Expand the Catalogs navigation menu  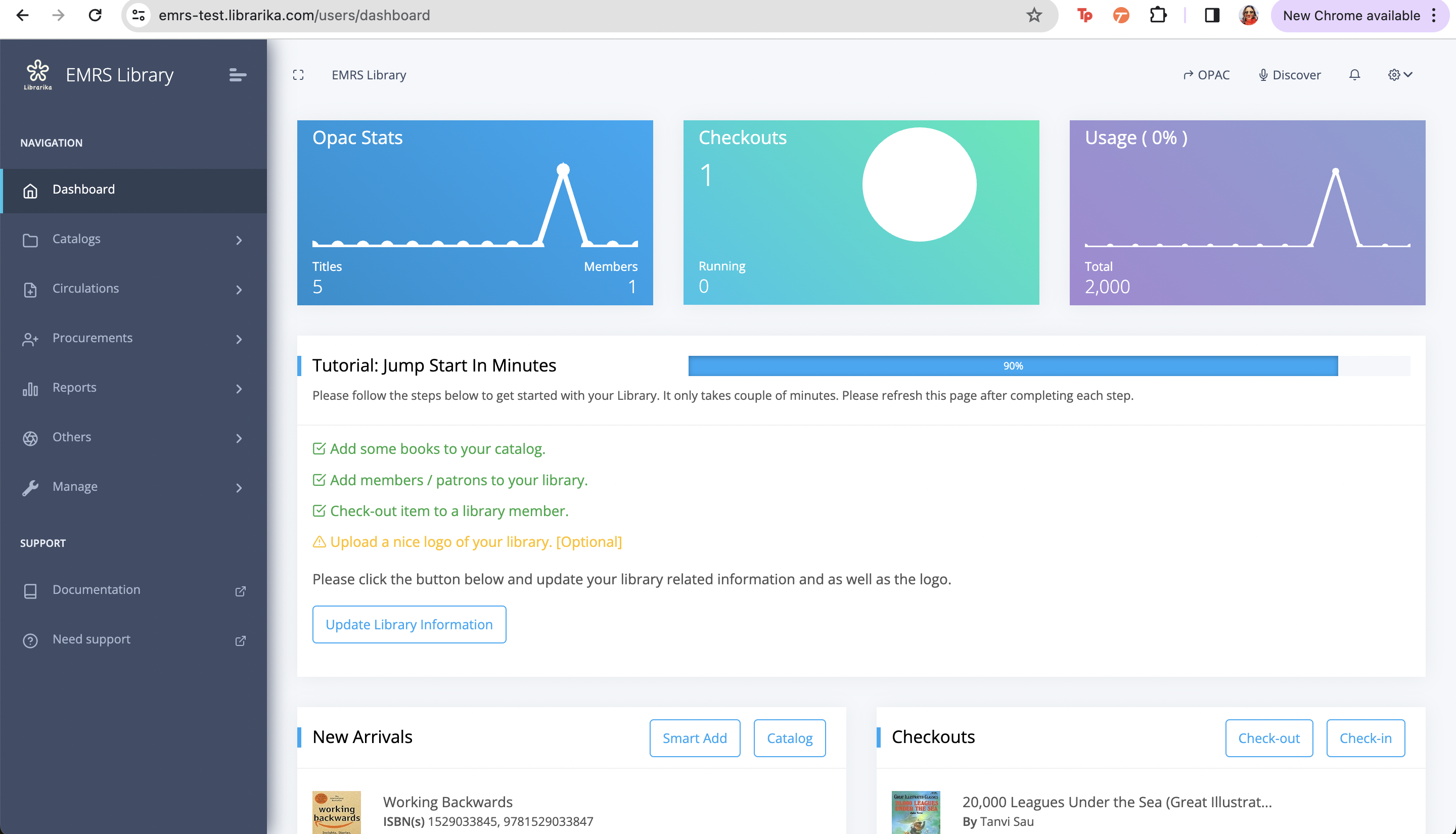133,240
